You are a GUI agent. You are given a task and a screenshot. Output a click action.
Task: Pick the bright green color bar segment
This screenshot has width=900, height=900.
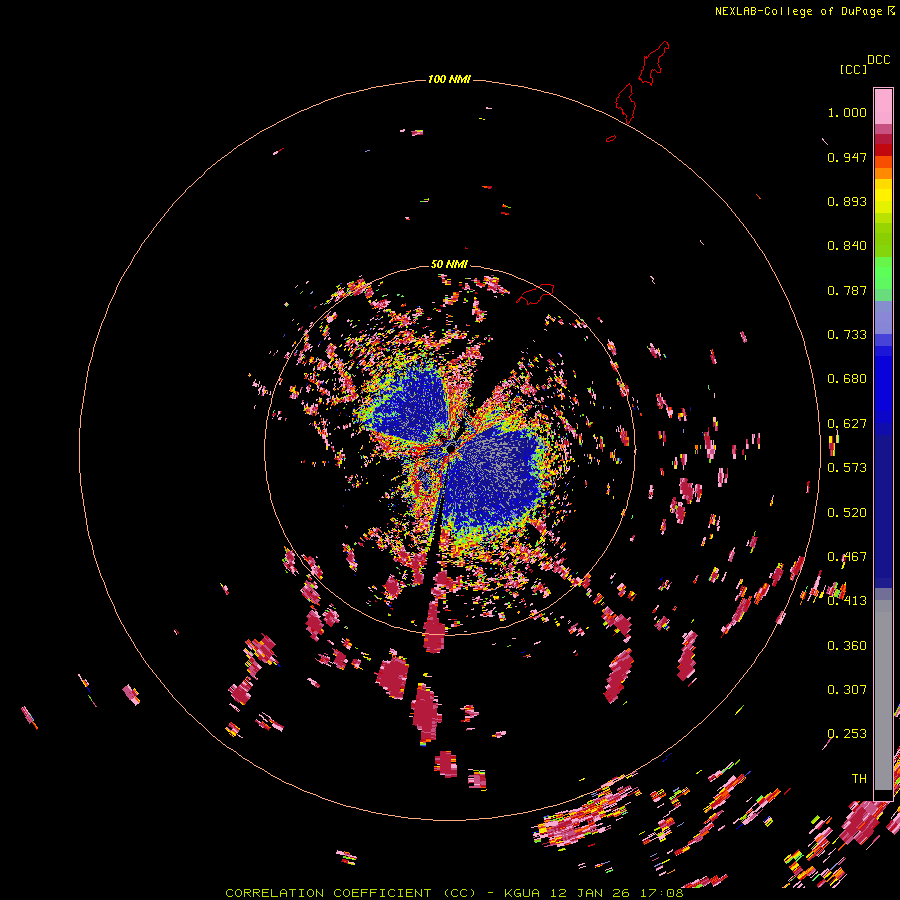point(883,273)
